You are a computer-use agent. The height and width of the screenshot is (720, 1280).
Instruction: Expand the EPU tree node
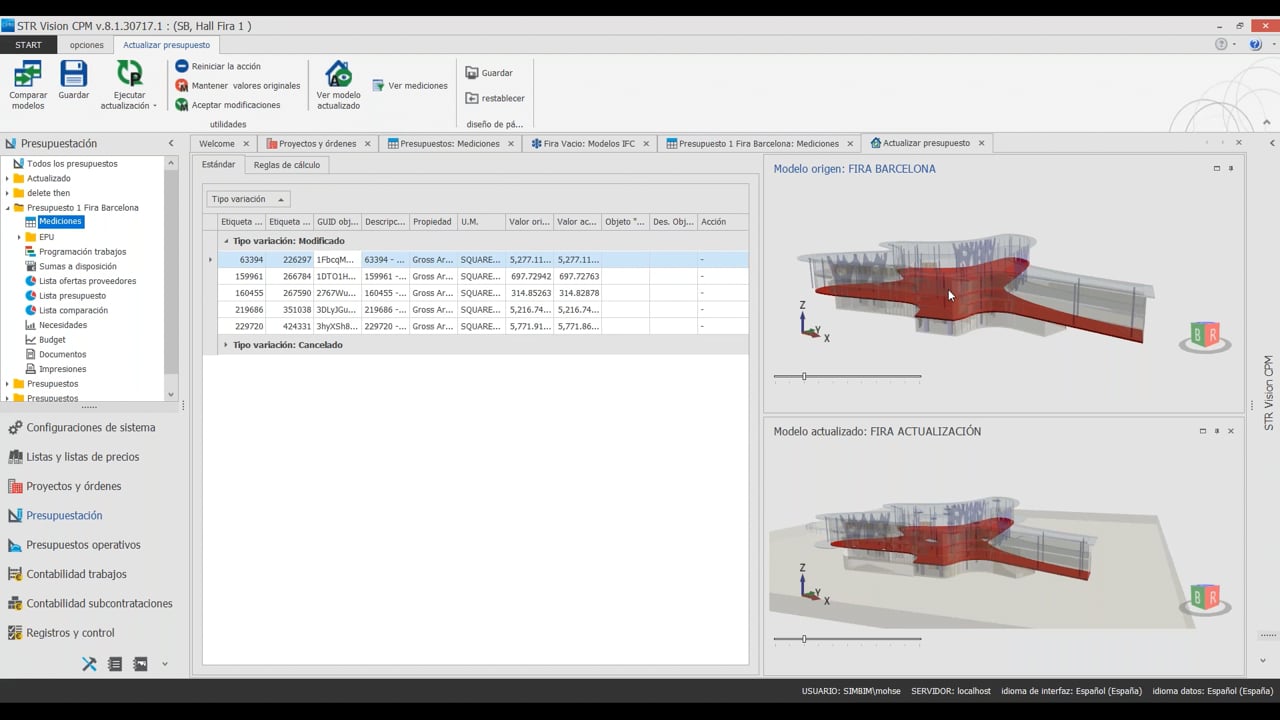pos(19,237)
